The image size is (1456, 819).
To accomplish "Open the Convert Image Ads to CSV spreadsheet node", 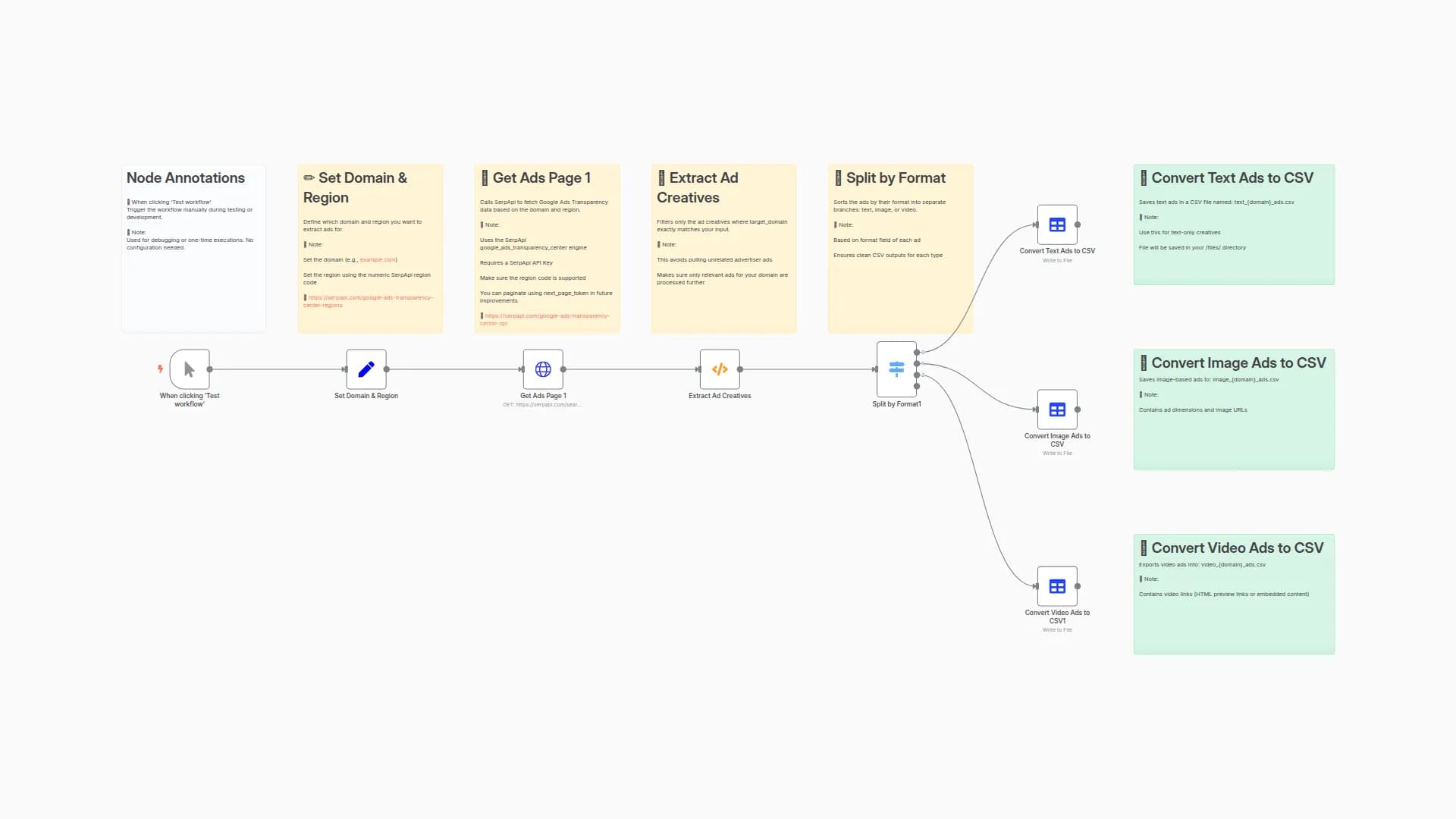I will click(1057, 409).
